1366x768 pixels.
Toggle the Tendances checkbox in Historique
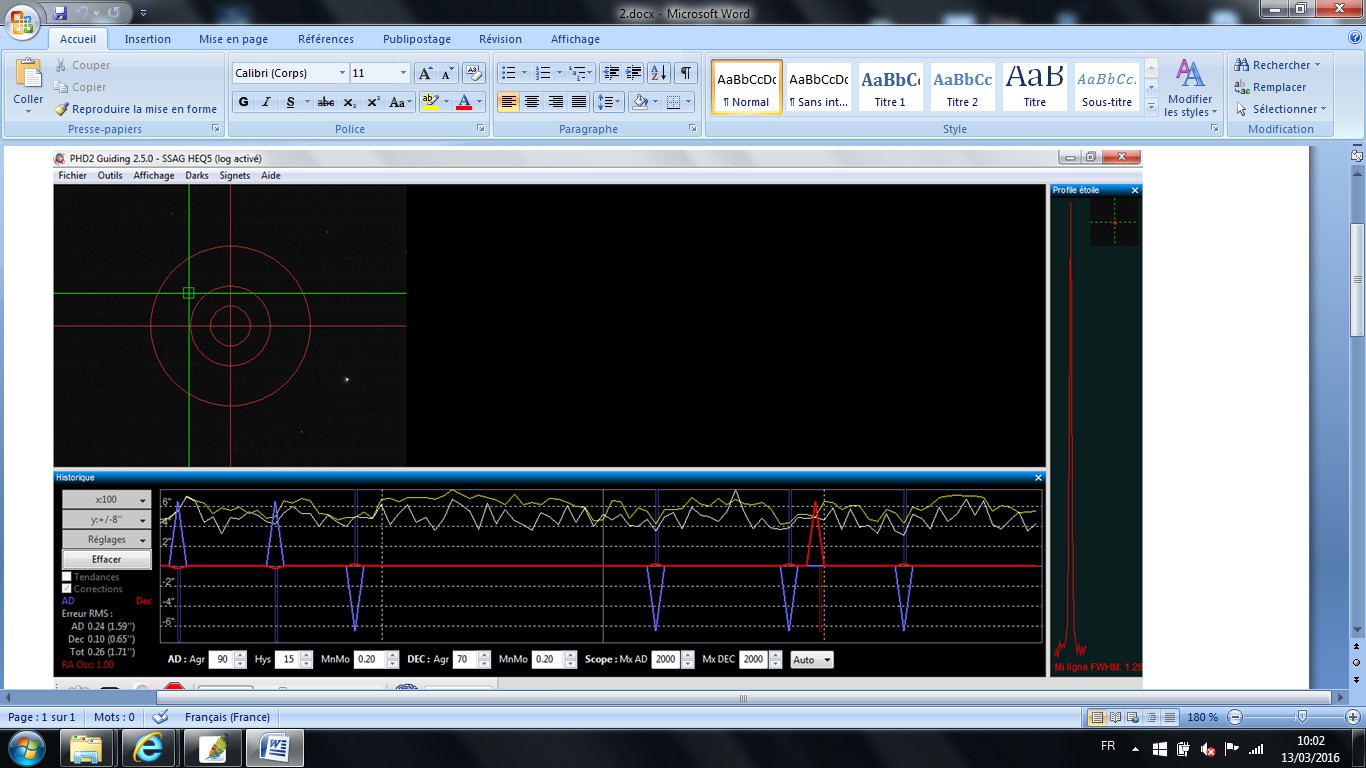click(x=67, y=577)
